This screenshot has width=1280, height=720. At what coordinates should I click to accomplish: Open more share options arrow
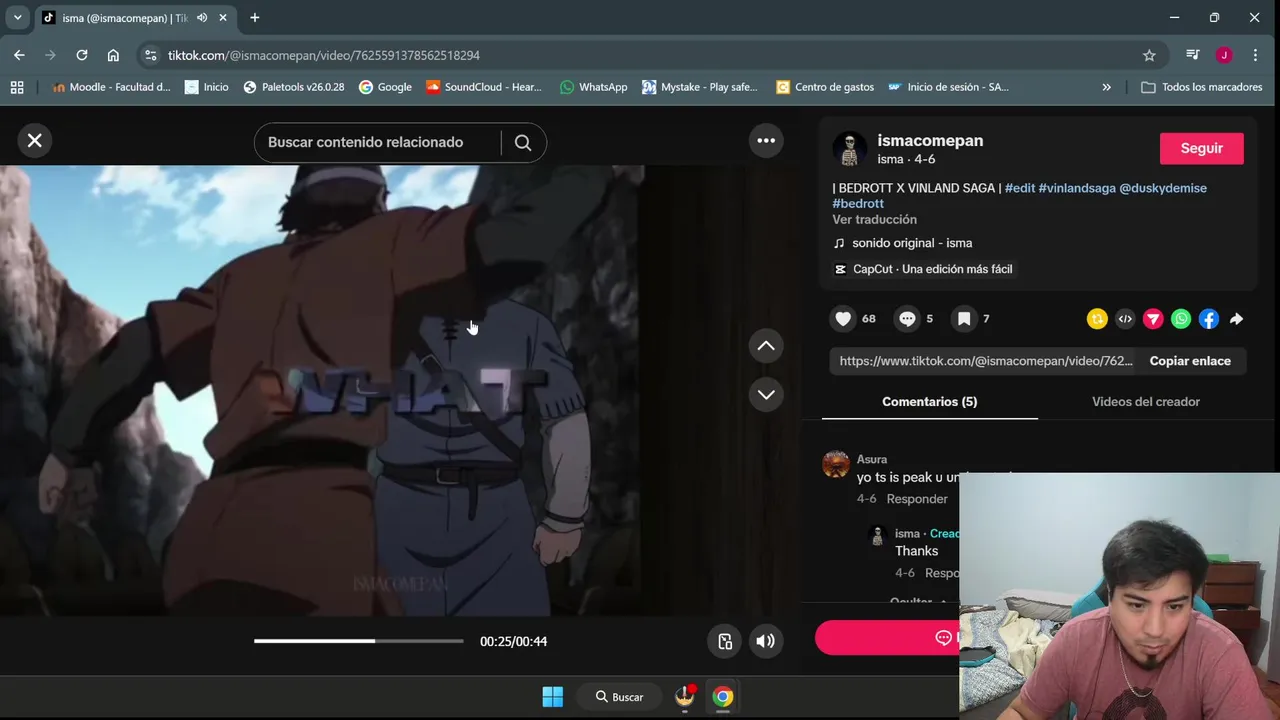click(x=1237, y=319)
